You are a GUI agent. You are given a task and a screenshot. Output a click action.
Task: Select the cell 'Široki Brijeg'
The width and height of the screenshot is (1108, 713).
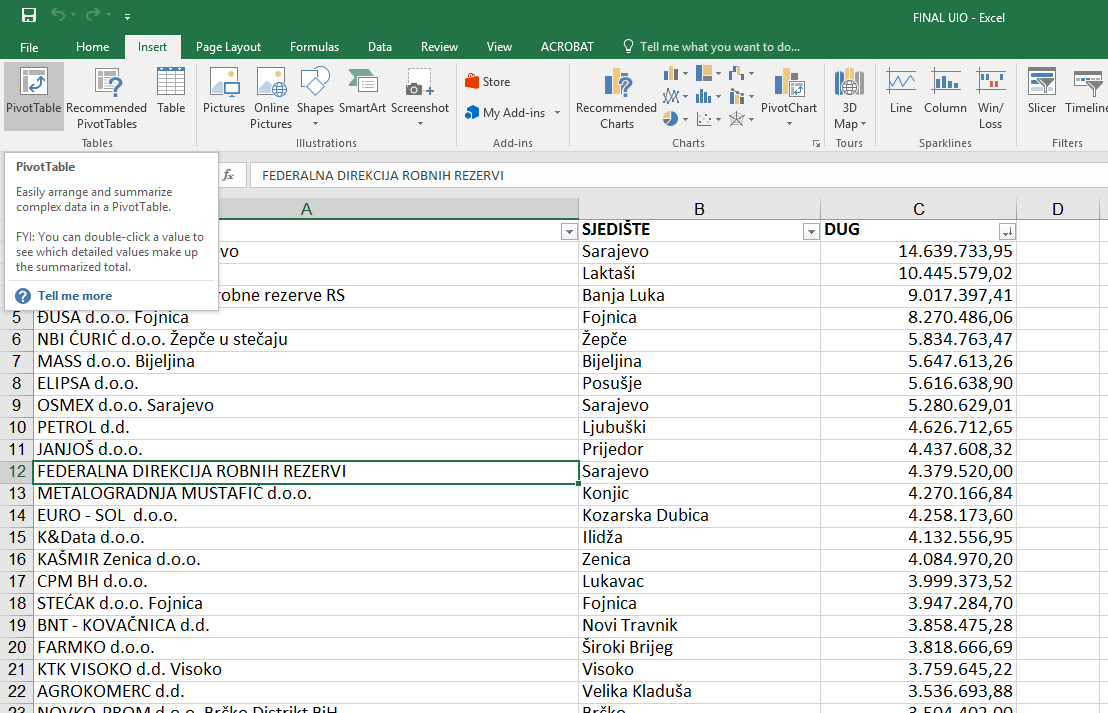[699, 647]
